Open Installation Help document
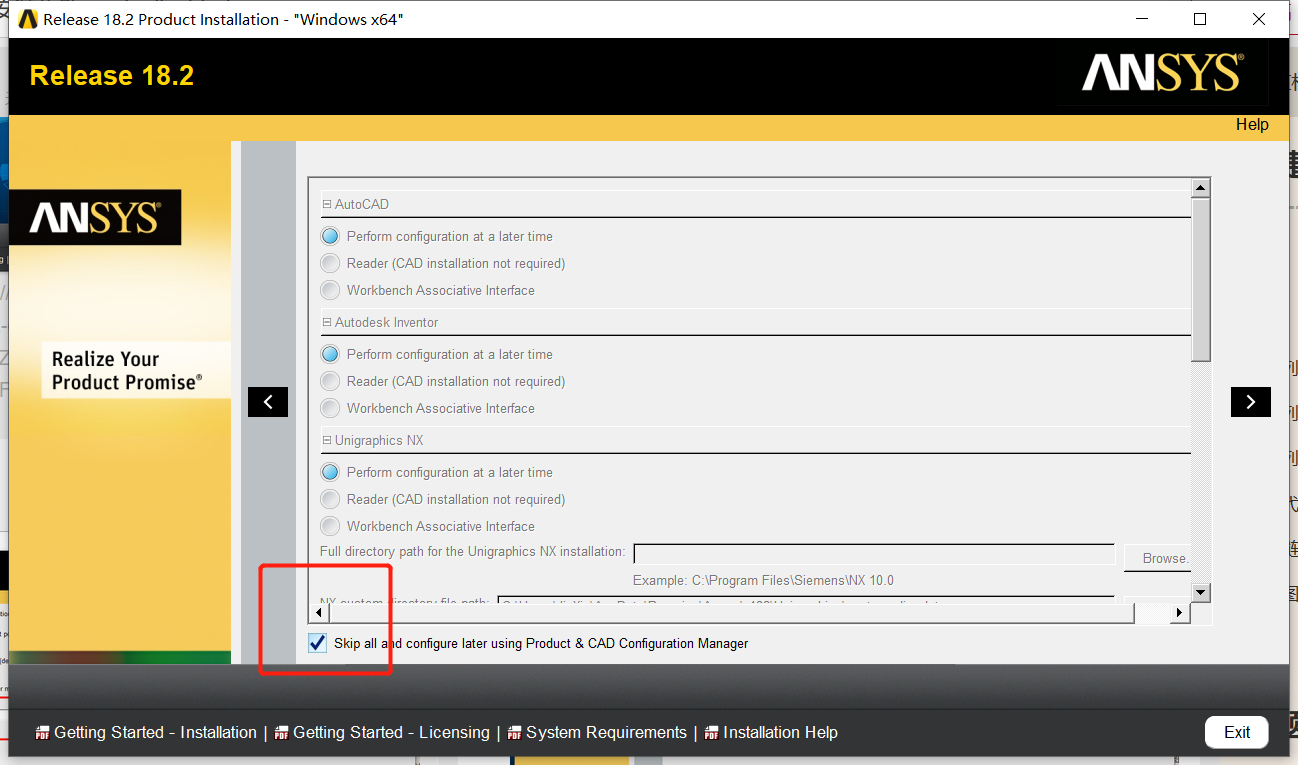This screenshot has width=1298, height=765. coord(780,733)
